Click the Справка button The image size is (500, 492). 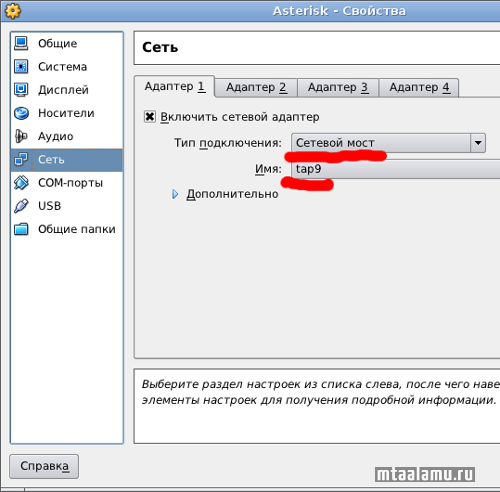(x=44, y=466)
